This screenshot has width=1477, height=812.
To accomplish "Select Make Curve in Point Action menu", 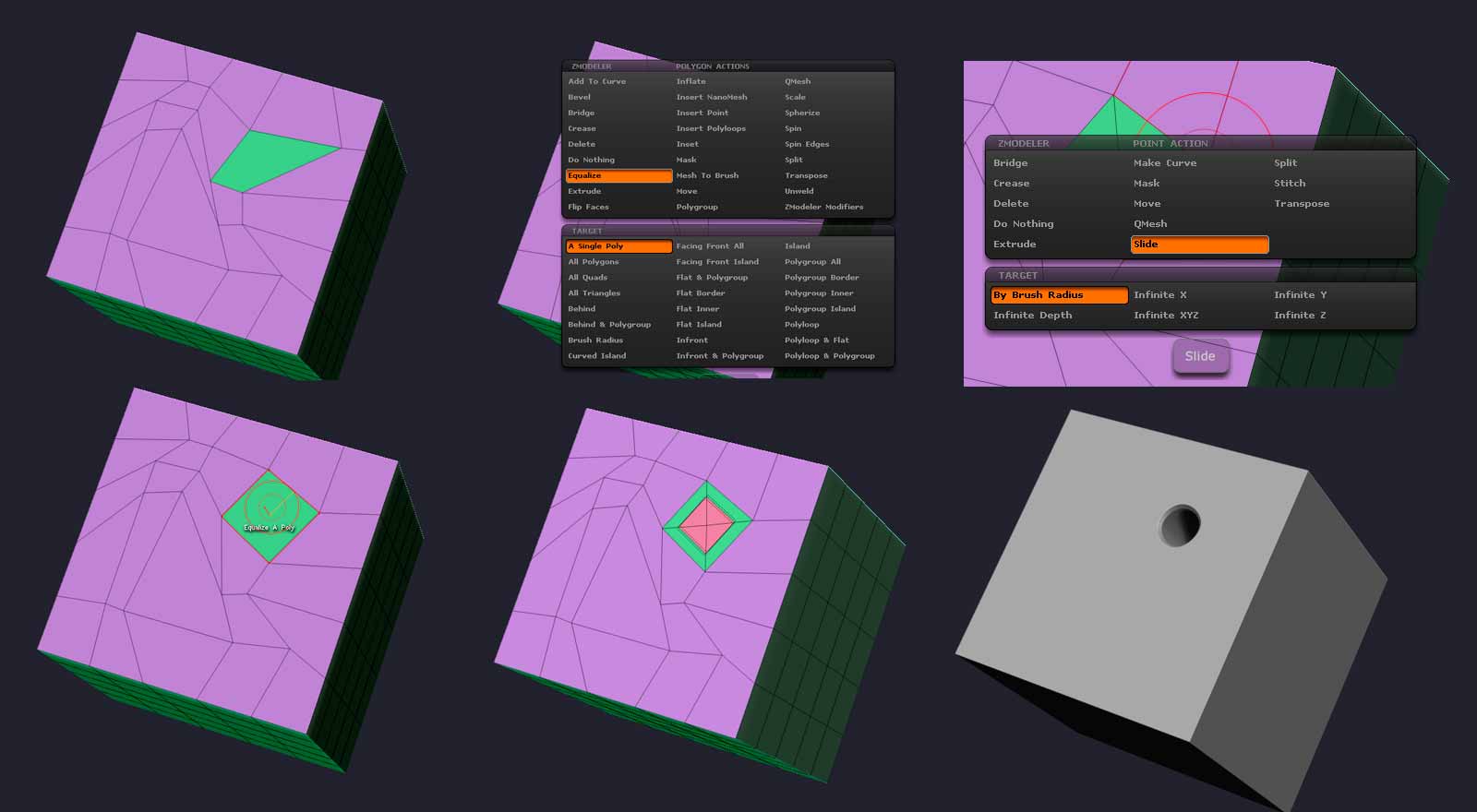I will [x=1164, y=163].
